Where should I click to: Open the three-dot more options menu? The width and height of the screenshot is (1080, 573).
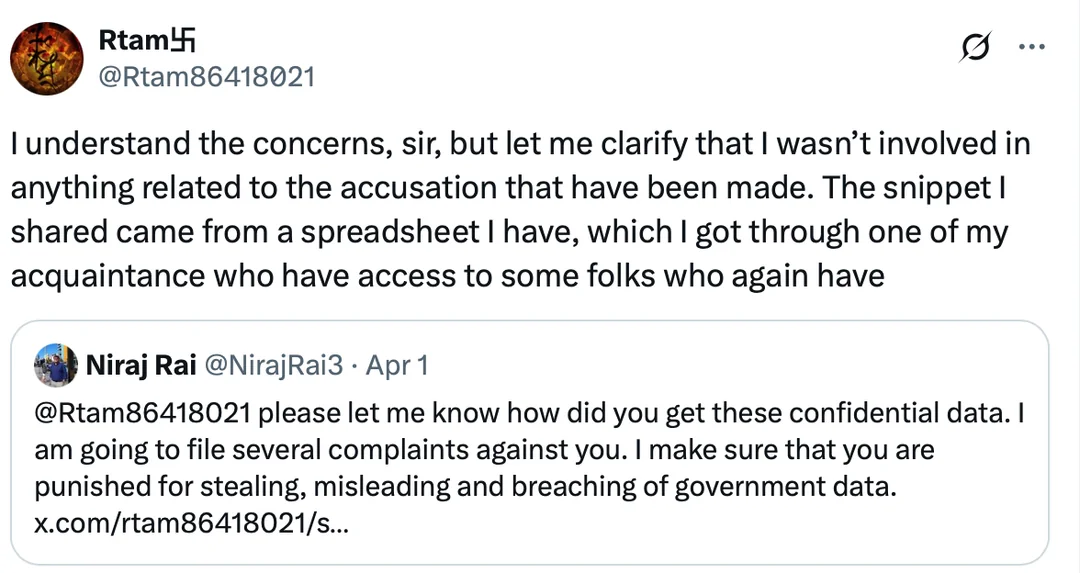1032,47
